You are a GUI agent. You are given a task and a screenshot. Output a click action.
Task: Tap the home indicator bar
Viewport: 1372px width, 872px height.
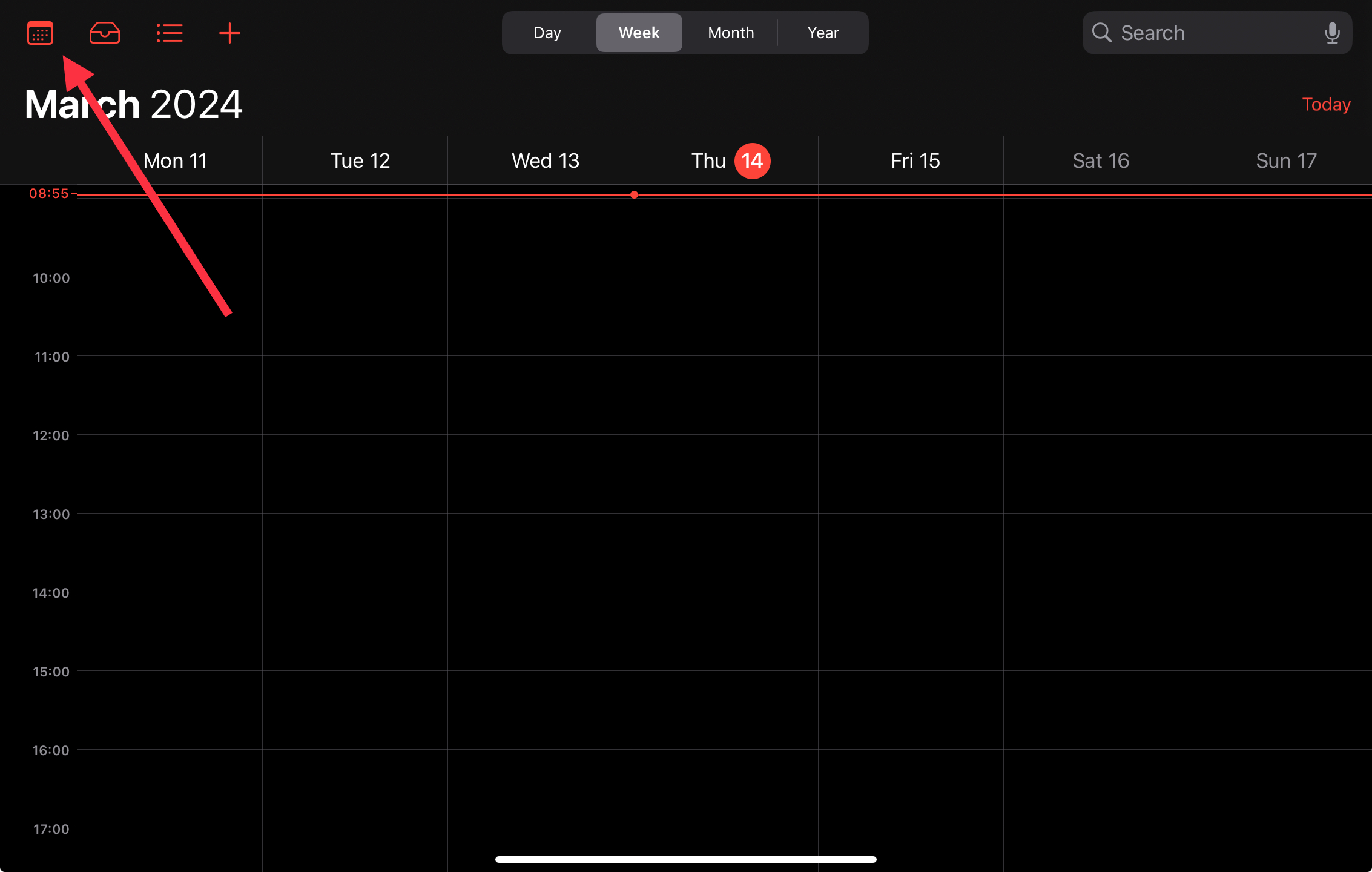click(x=685, y=859)
